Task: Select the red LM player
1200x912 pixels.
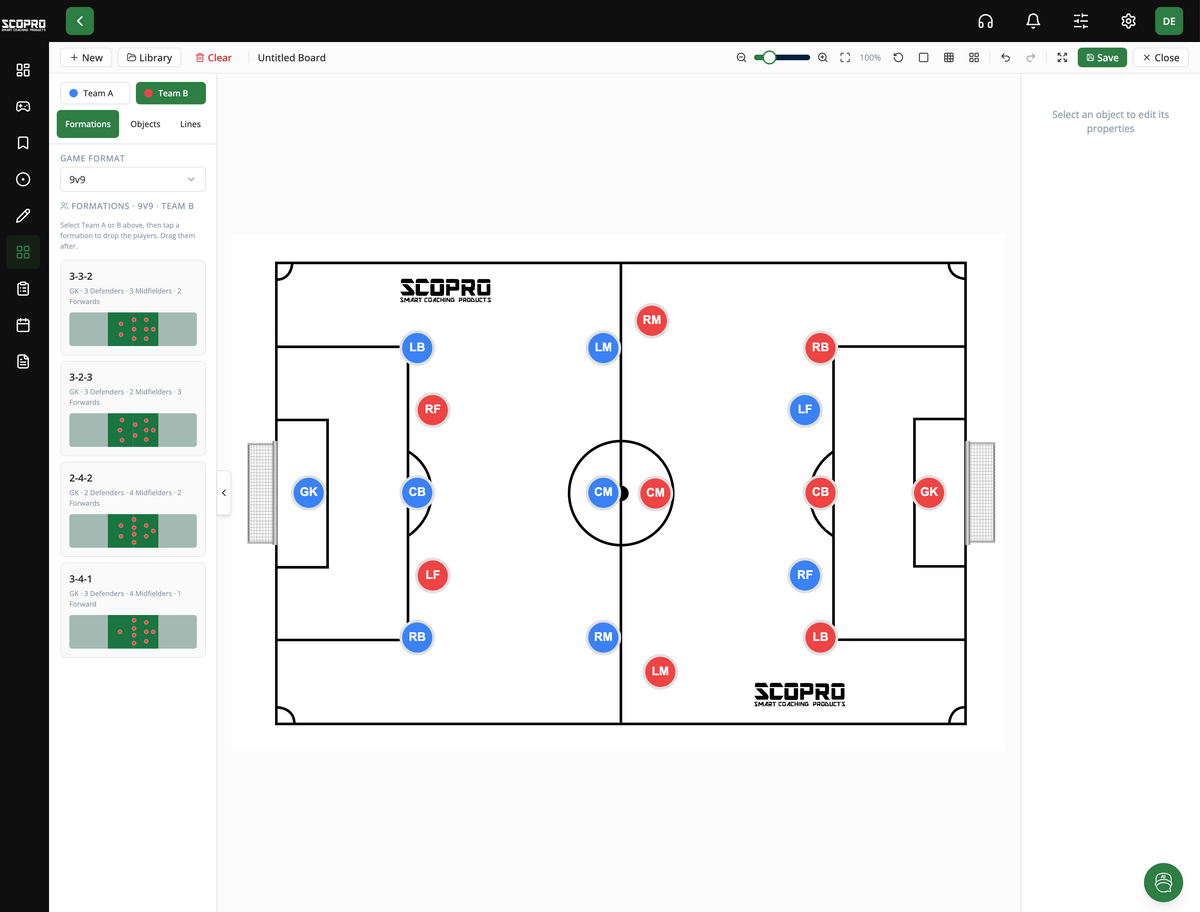Action: [660, 671]
